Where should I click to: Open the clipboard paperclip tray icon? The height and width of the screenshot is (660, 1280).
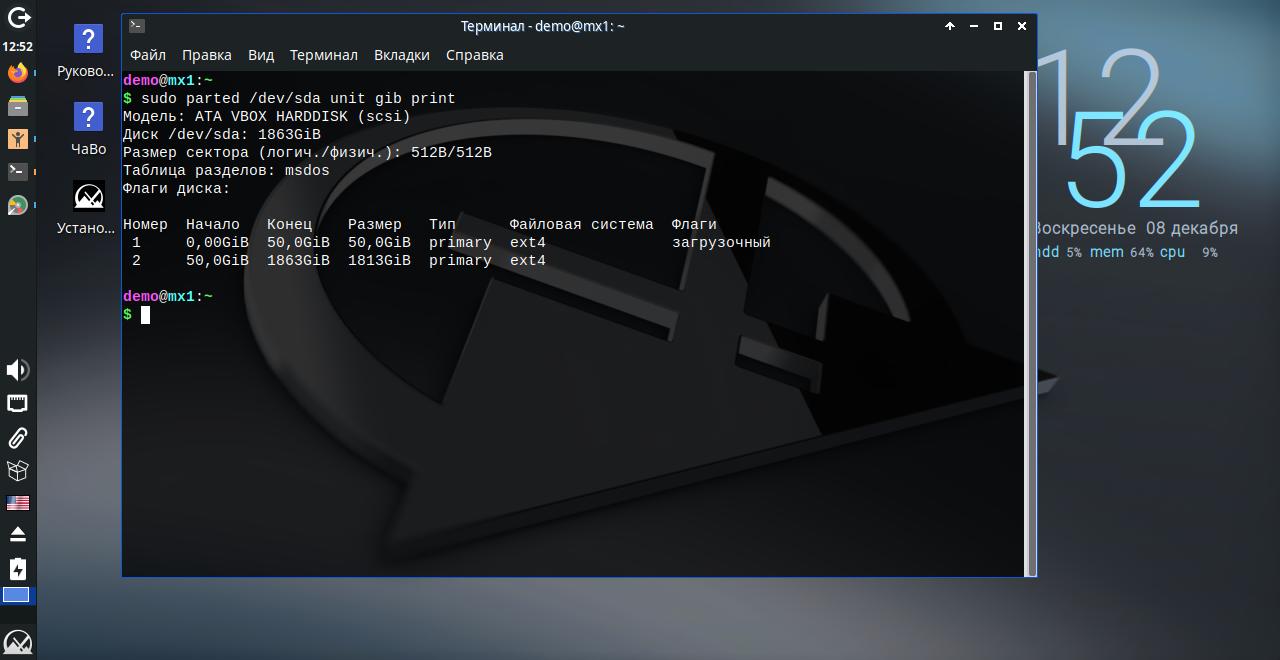tap(17, 437)
